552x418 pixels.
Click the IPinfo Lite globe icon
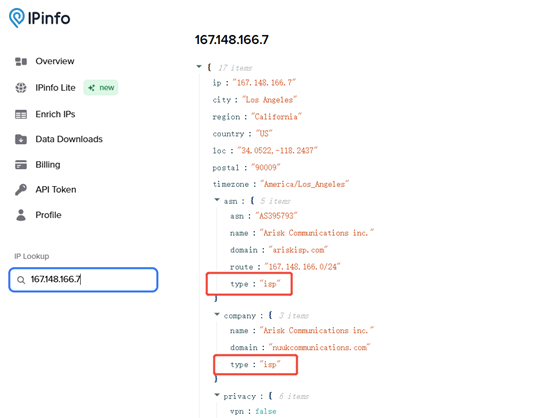pos(21,88)
